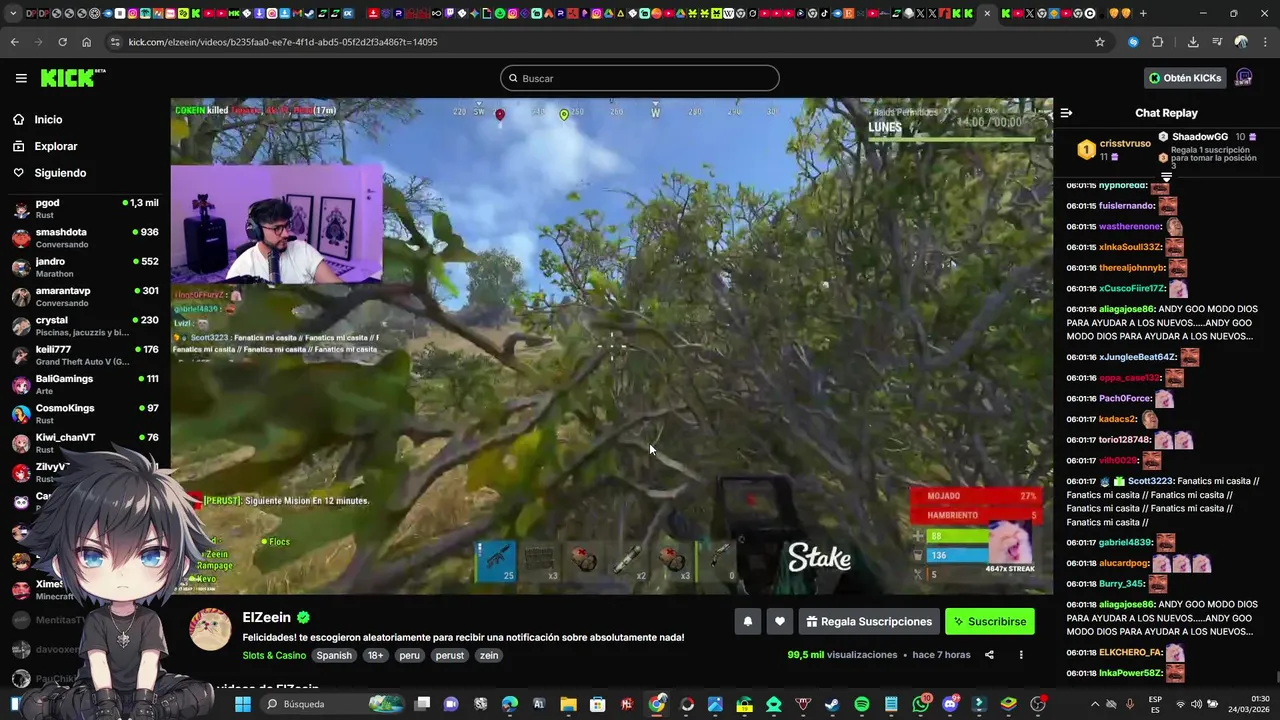Open the volume control in system tray
Image resolution: width=1280 pixels, height=720 pixels.
(x=1198, y=704)
